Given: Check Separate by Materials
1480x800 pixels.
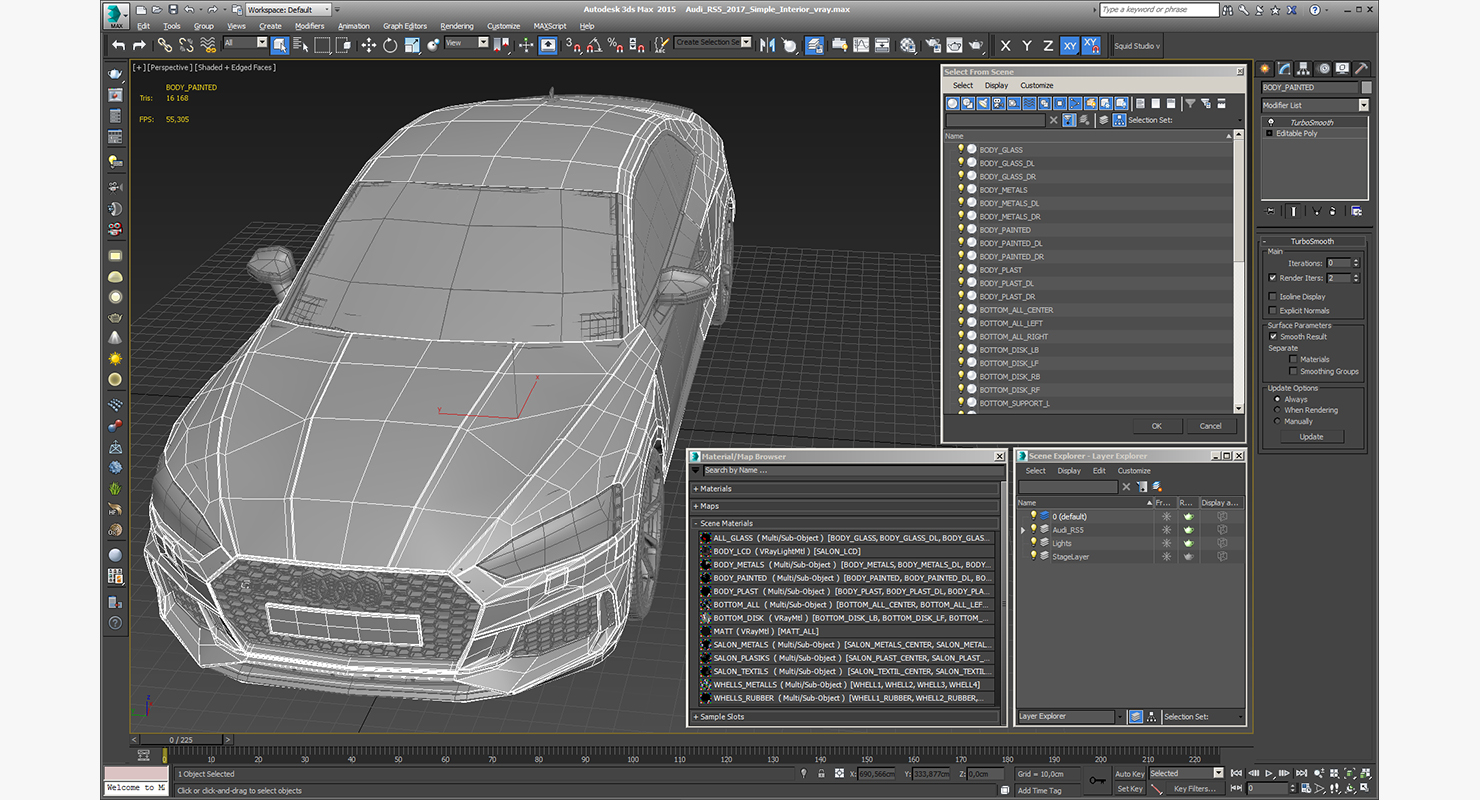Looking at the screenshot, I should point(1293,359).
